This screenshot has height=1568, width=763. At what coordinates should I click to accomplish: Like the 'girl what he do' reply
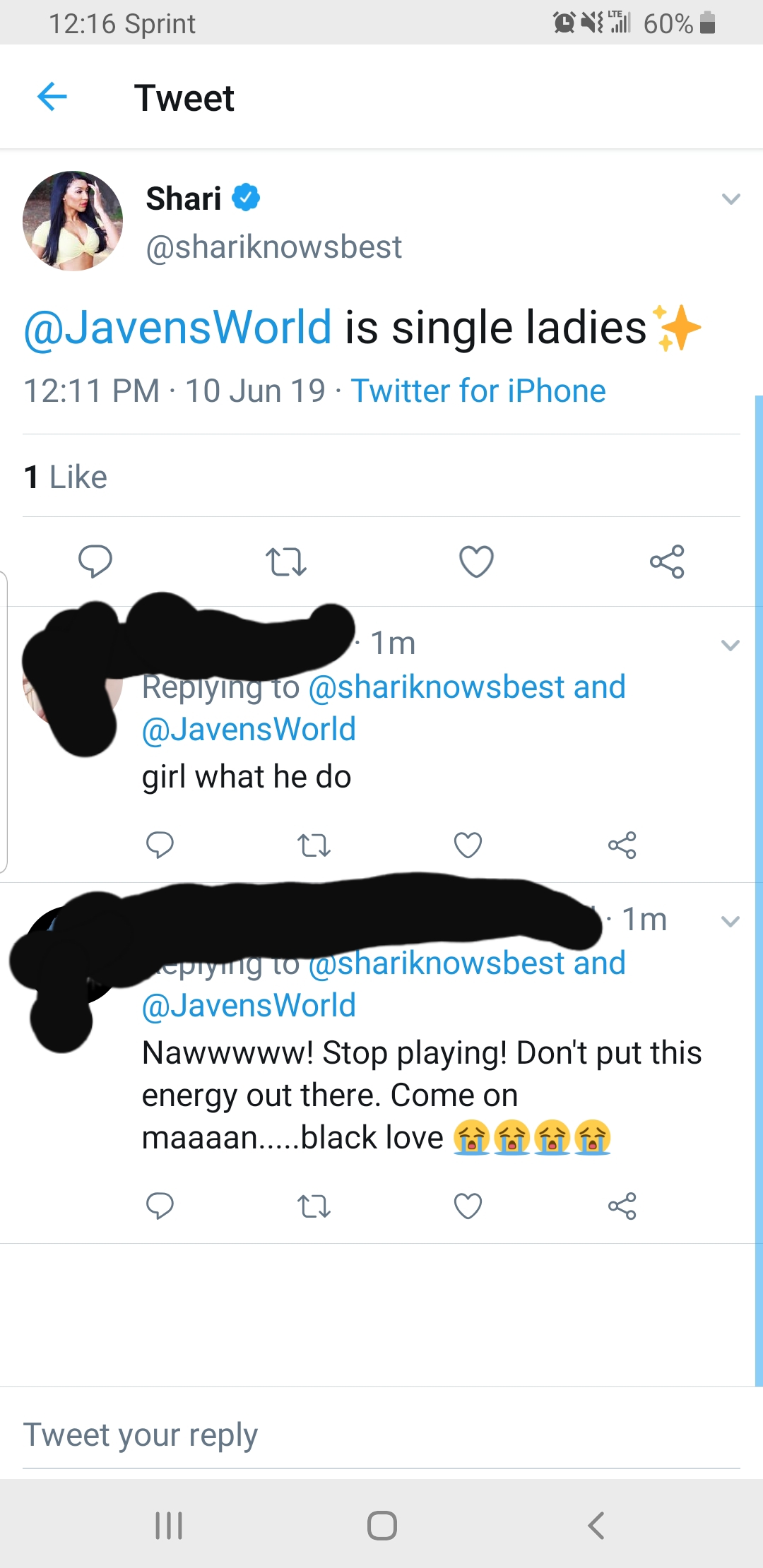[x=468, y=845]
